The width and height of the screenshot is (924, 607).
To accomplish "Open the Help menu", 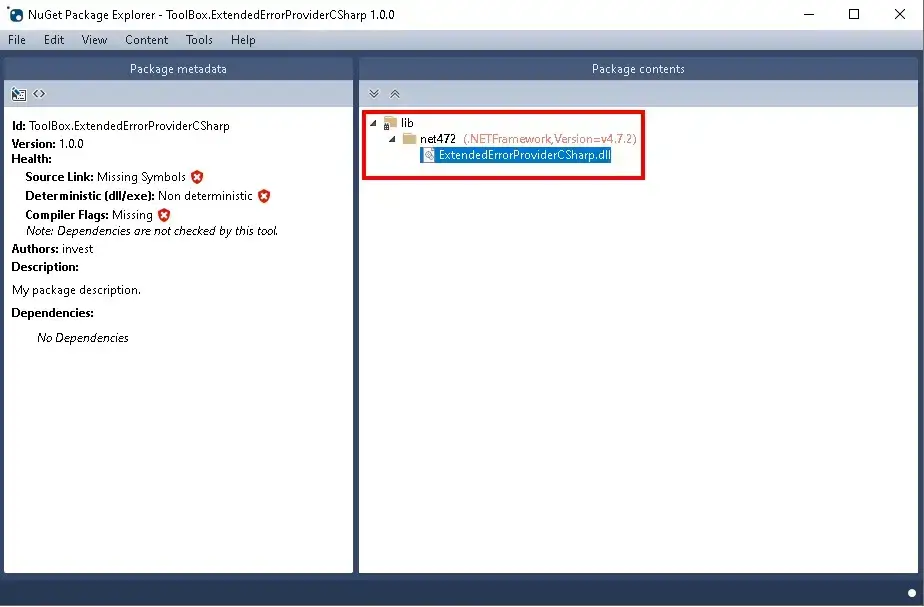I will point(243,40).
